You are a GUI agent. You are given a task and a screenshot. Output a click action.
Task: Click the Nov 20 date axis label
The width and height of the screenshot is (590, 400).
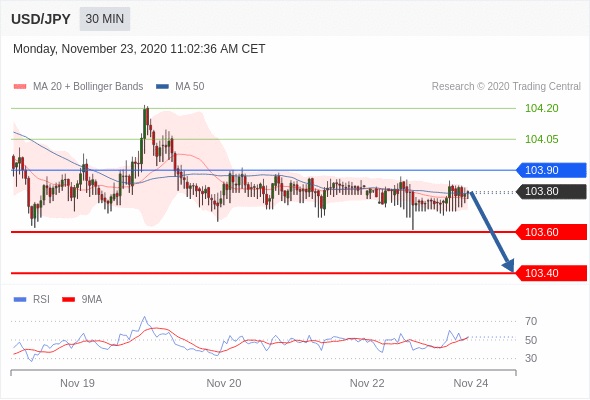(224, 383)
